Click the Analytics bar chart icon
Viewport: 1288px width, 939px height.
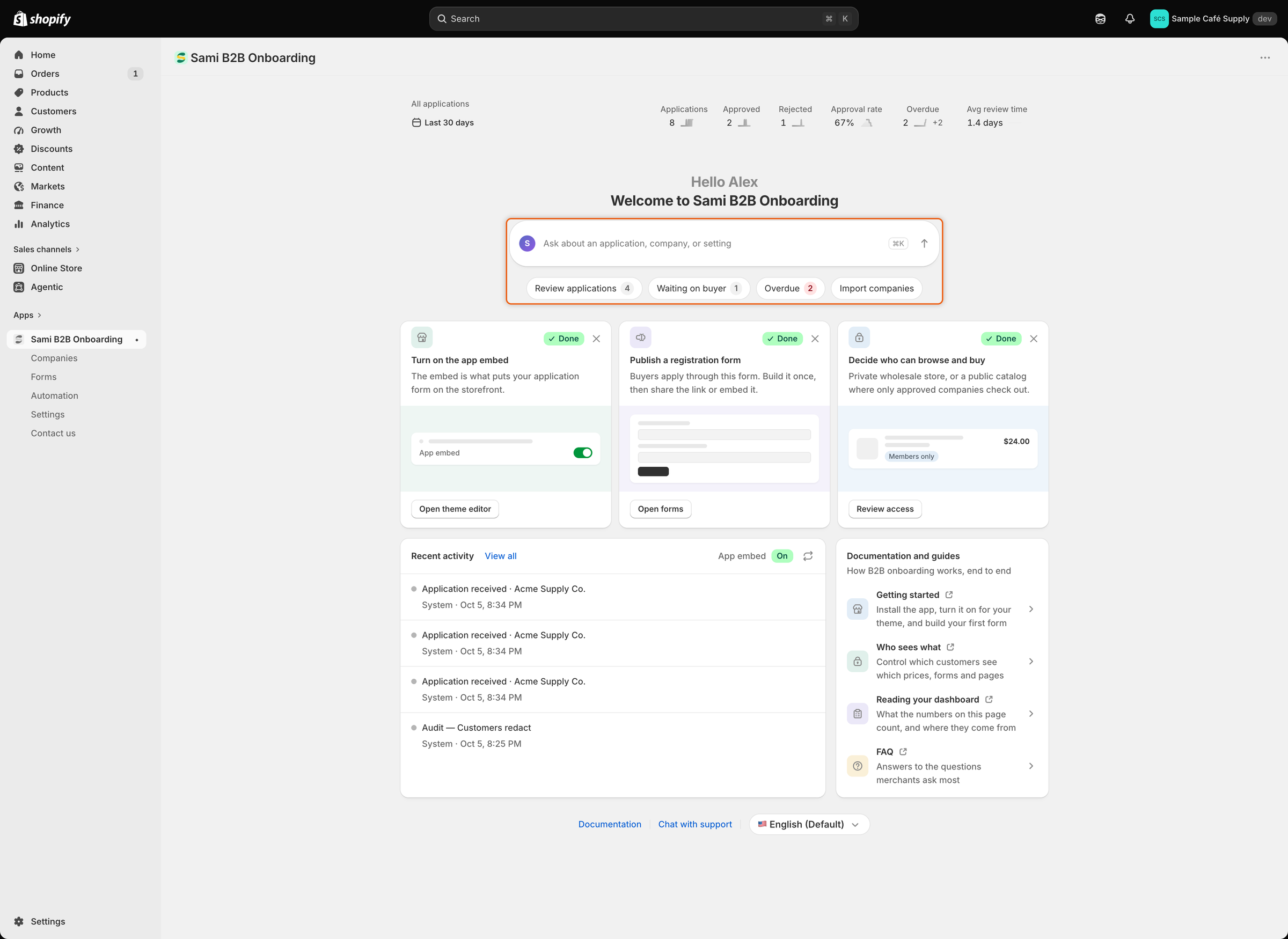coord(19,224)
